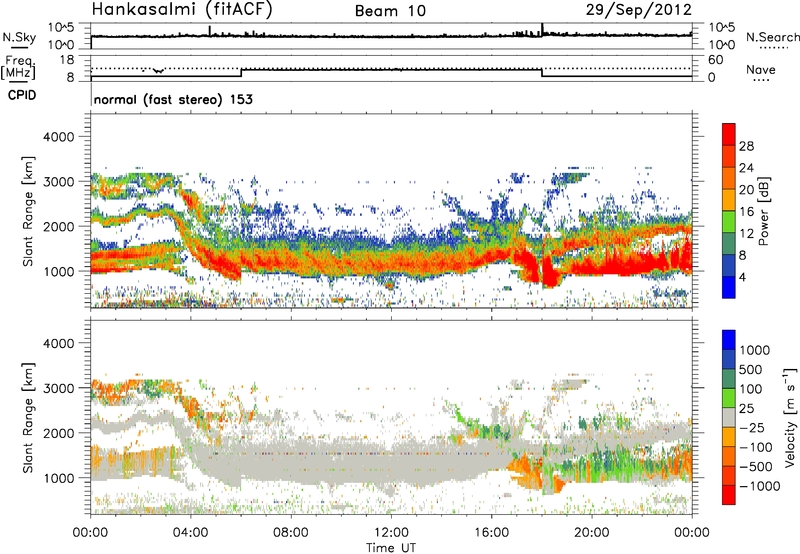Select the N.Sky legend label
This screenshot has height=554, width=800.
19,37
